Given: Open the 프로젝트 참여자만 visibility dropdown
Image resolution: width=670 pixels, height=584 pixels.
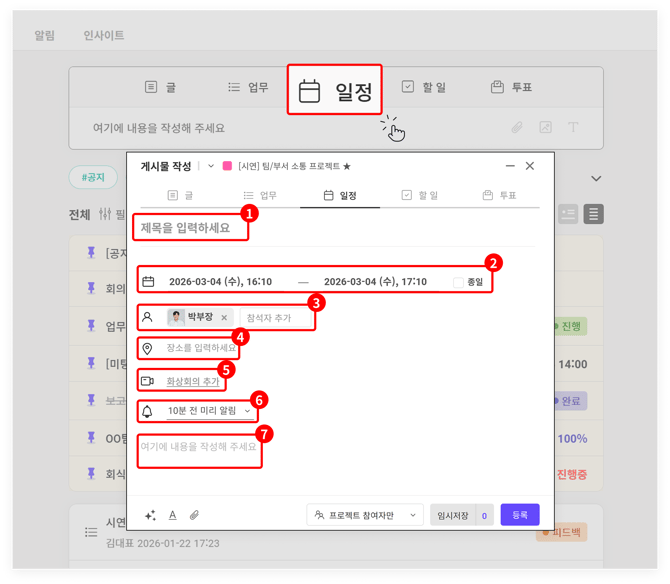Looking at the screenshot, I should [x=365, y=515].
